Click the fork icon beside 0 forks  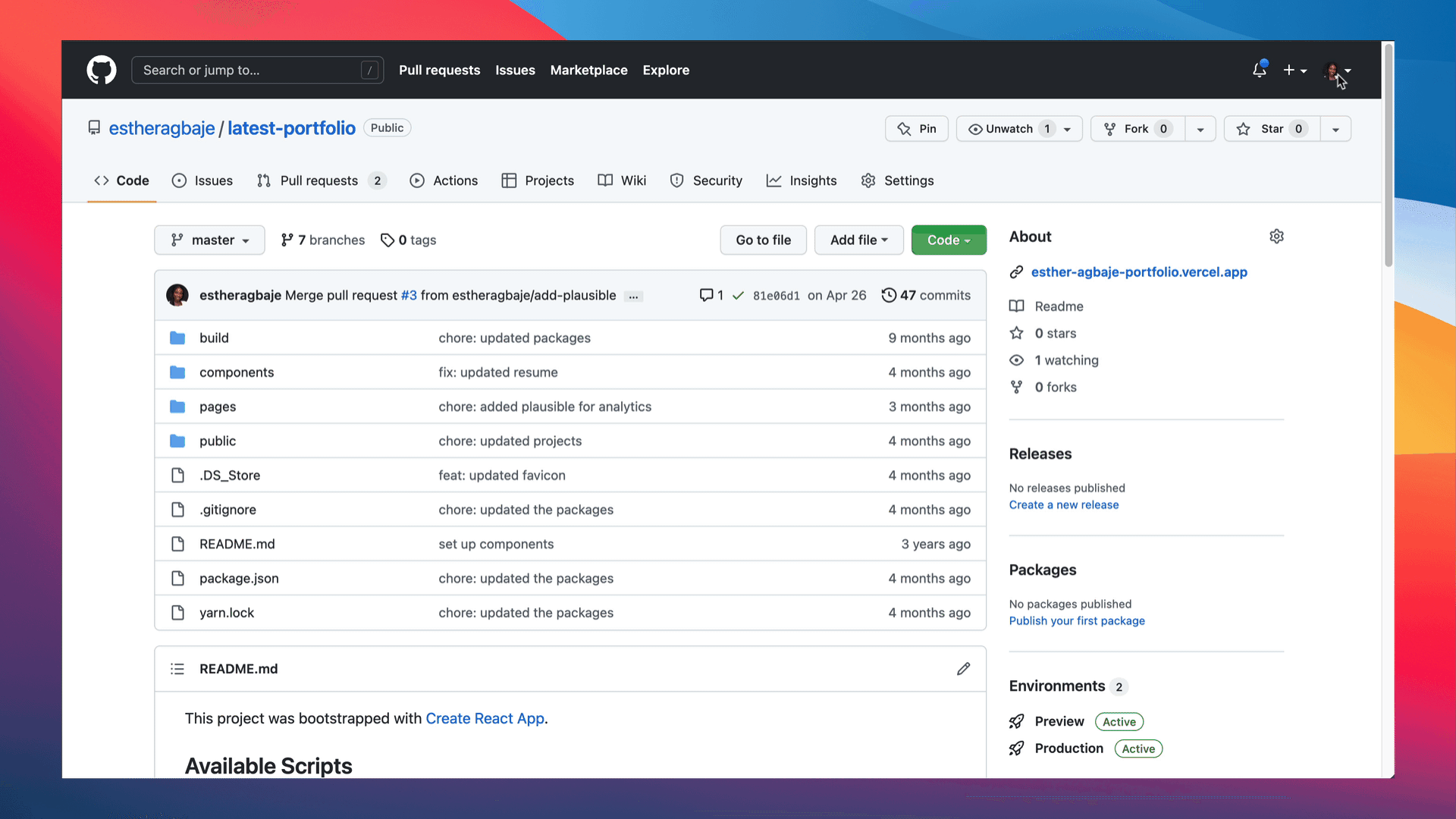pyautogui.click(x=1016, y=387)
